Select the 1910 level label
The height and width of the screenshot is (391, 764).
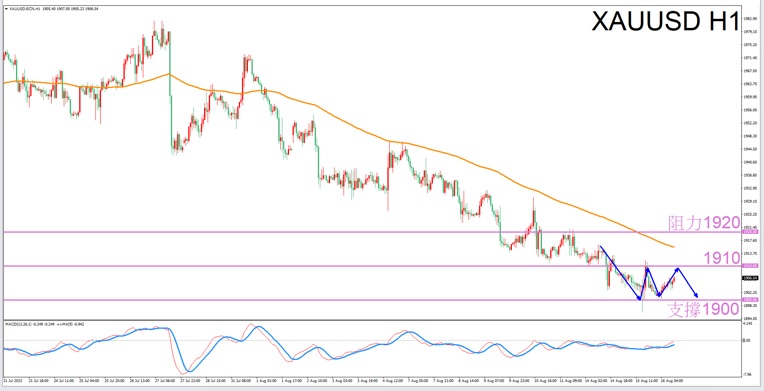click(x=721, y=258)
